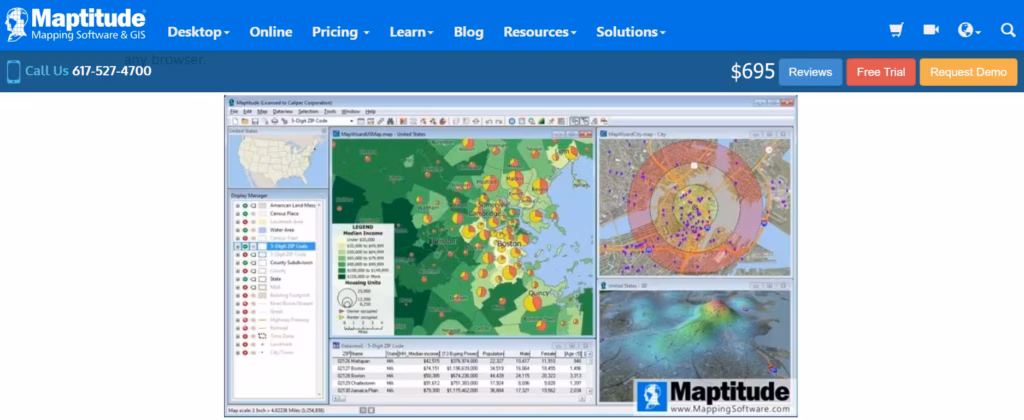Click the Landmark Area yellow style swatch
This screenshot has width=1024, height=420.
[263, 222]
